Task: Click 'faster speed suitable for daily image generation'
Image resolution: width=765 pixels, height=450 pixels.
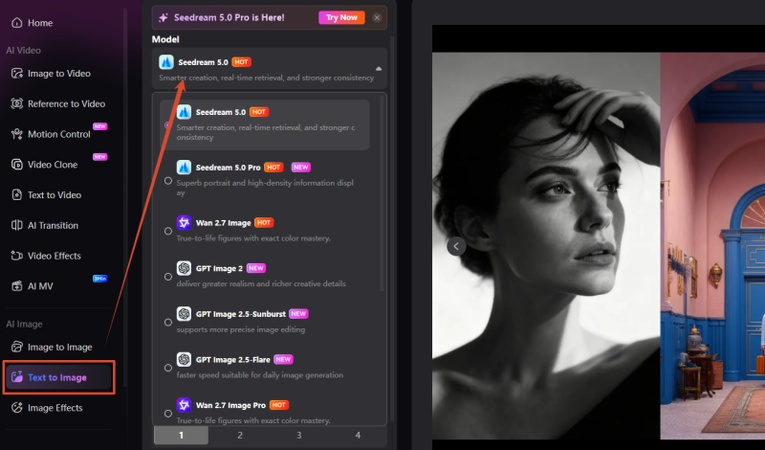Action: tap(260, 375)
